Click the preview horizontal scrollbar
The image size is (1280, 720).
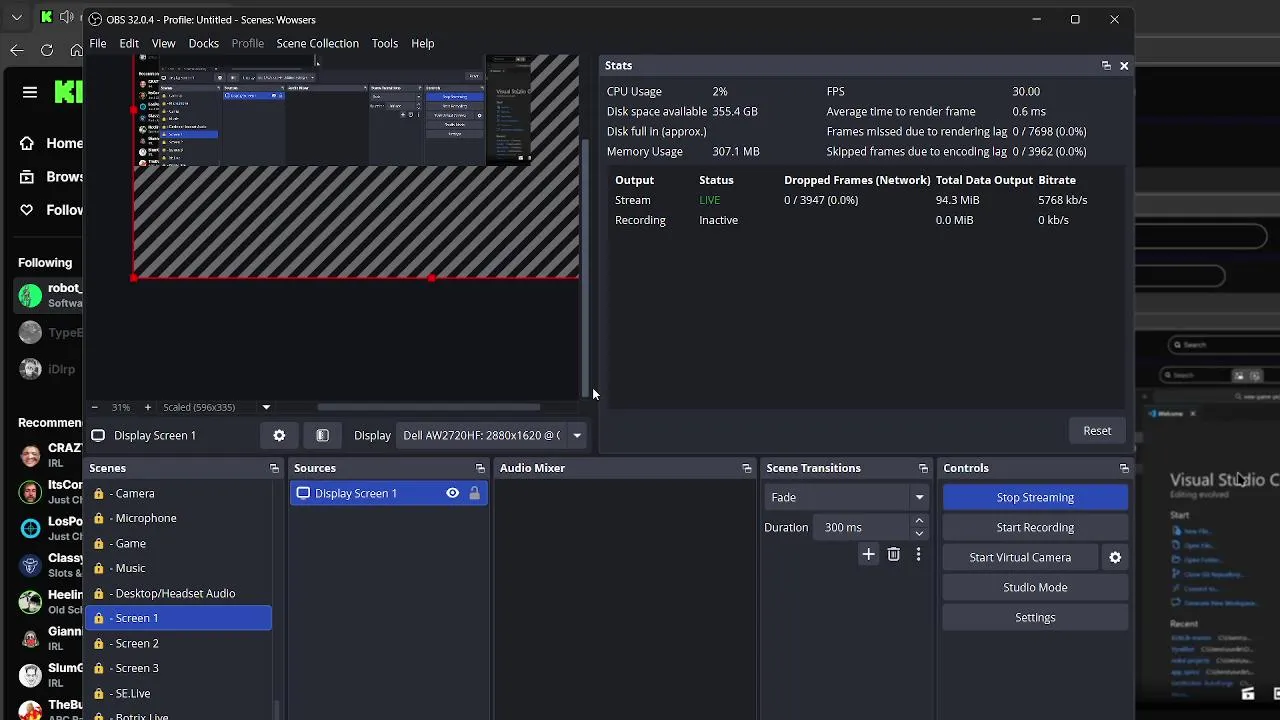428,407
